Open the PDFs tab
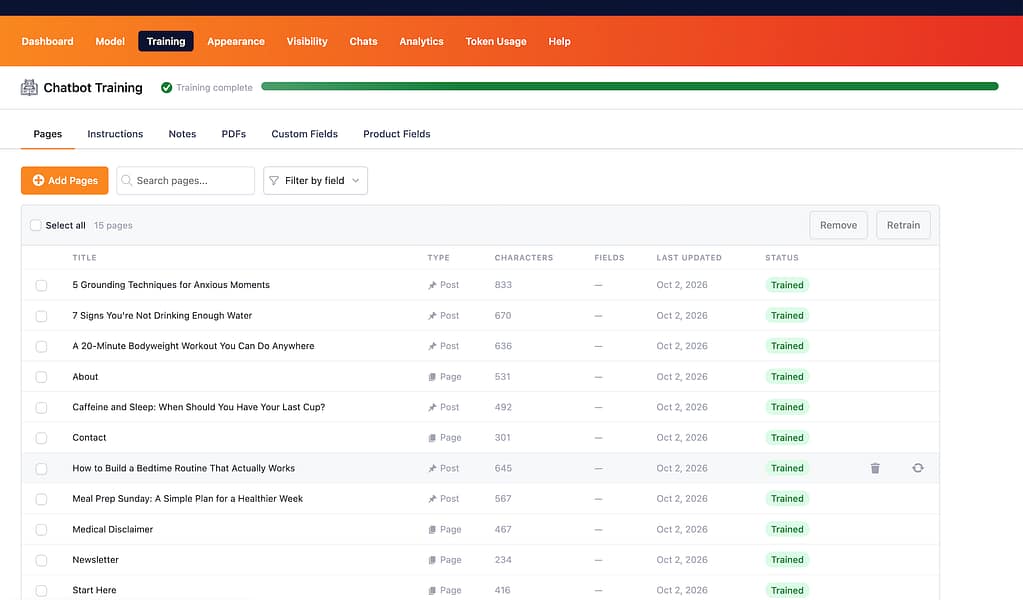This screenshot has height=600, width=1023. click(x=234, y=134)
